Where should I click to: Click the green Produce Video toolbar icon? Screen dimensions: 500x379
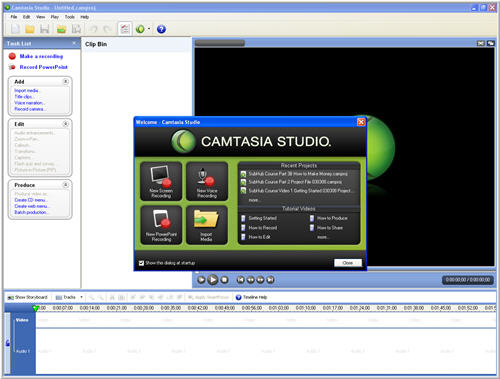click(x=140, y=29)
